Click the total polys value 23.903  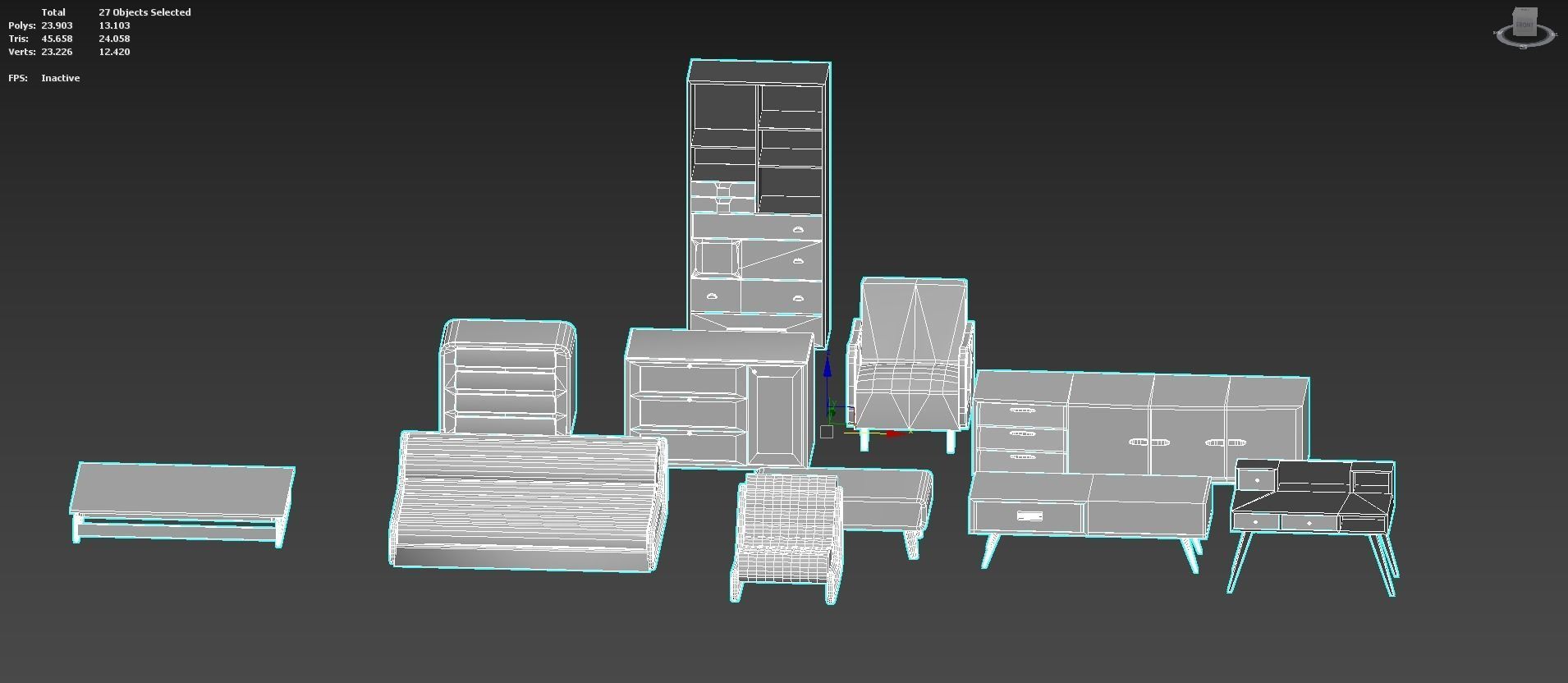pos(57,25)
